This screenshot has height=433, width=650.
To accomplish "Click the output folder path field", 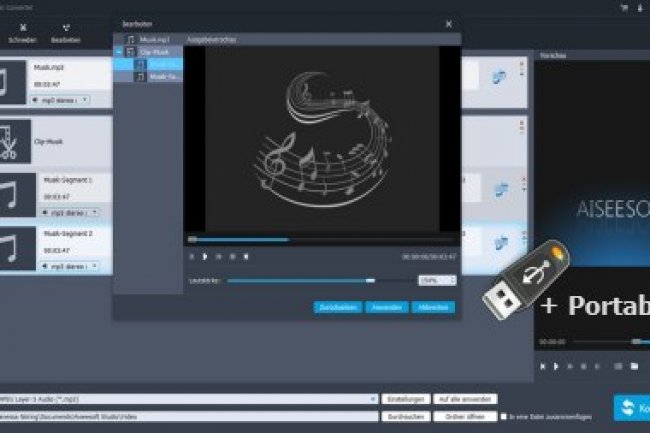I will (189, 416).
